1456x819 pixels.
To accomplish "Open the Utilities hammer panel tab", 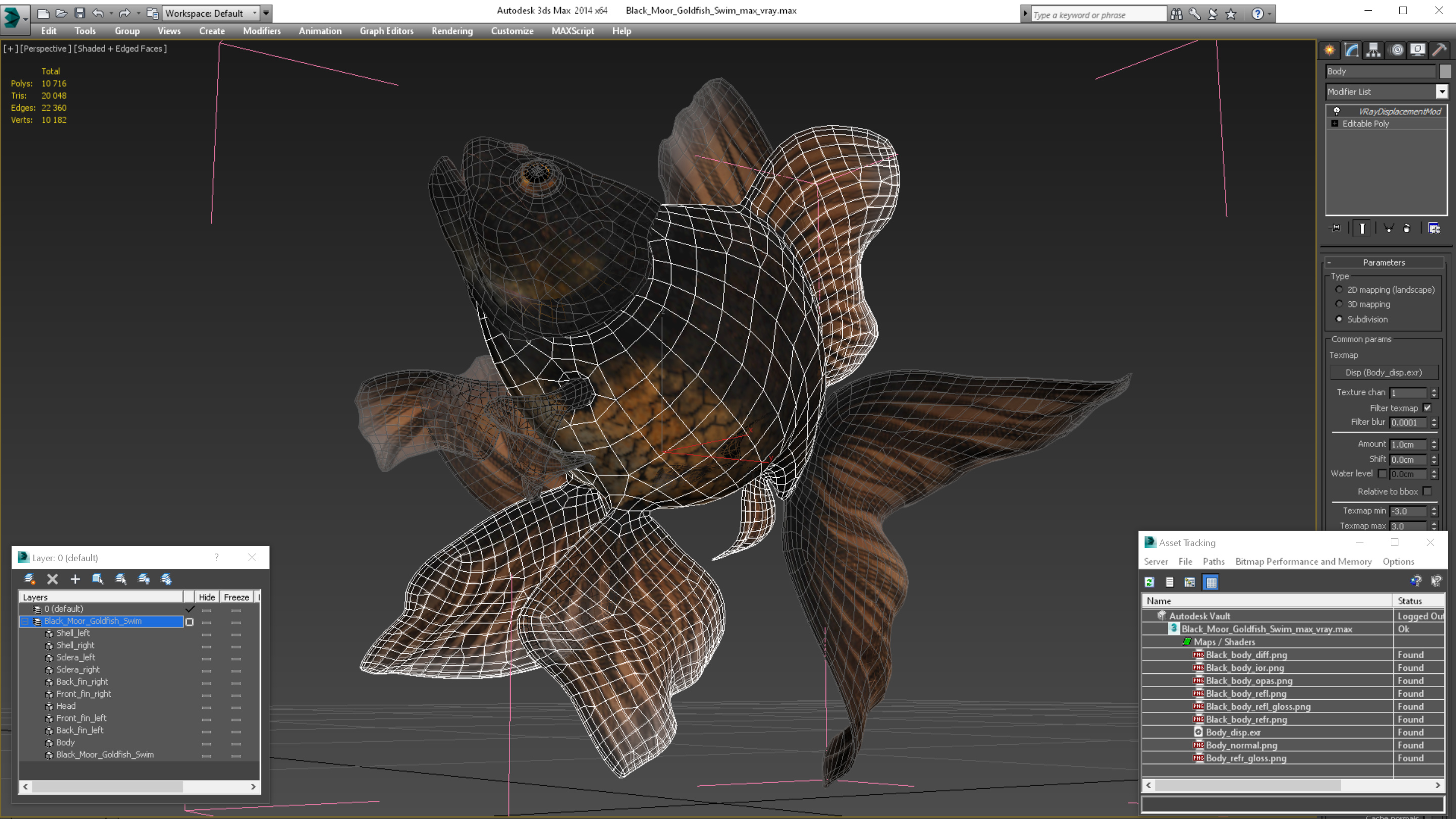I will coord(1439,51).
